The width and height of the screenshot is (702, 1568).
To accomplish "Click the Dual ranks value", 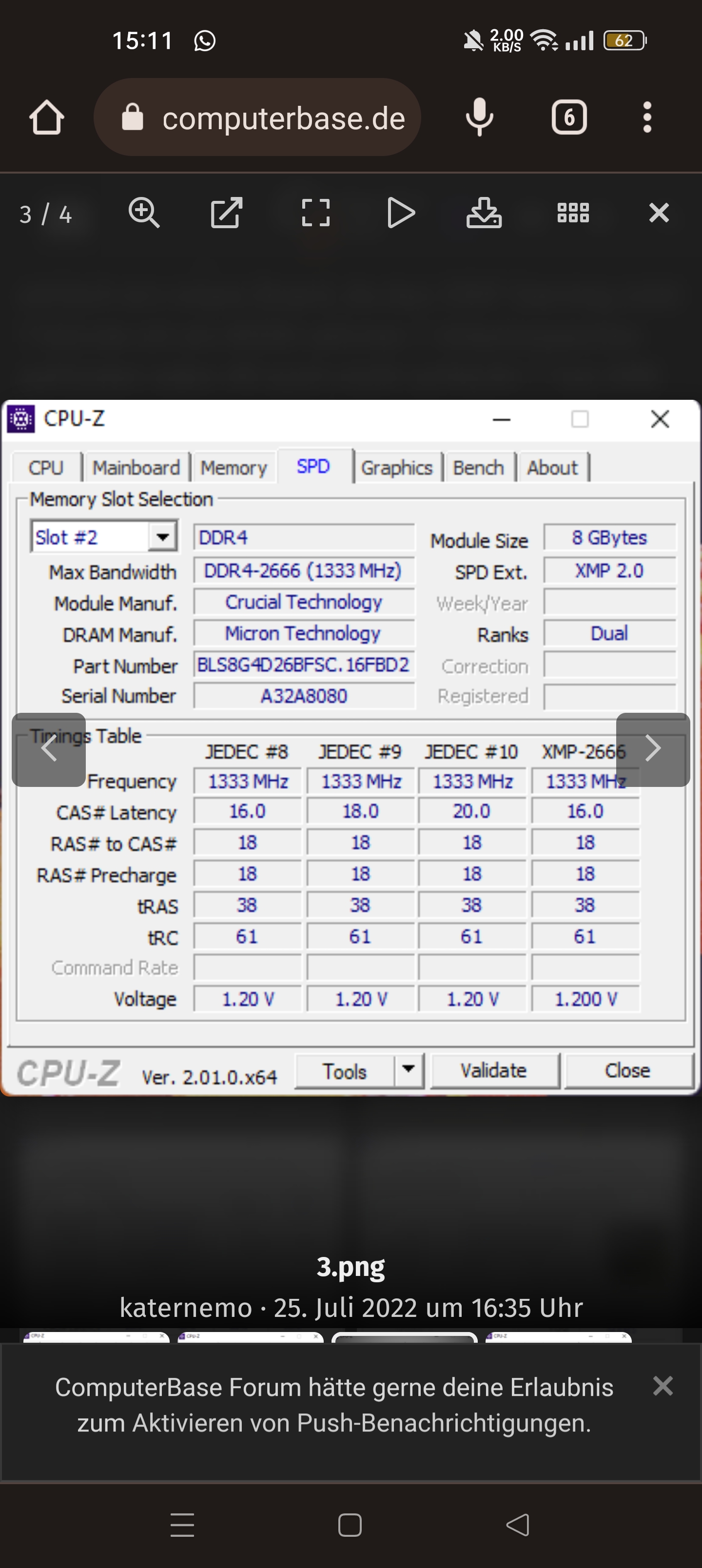I will click(609, 634).
